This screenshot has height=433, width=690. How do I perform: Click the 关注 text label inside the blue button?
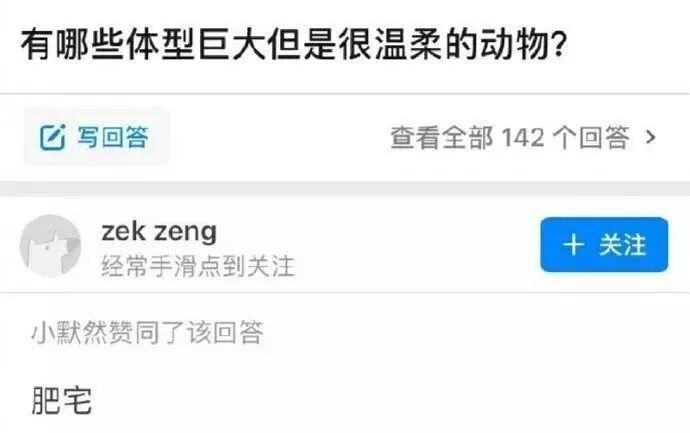coord(623,245)
